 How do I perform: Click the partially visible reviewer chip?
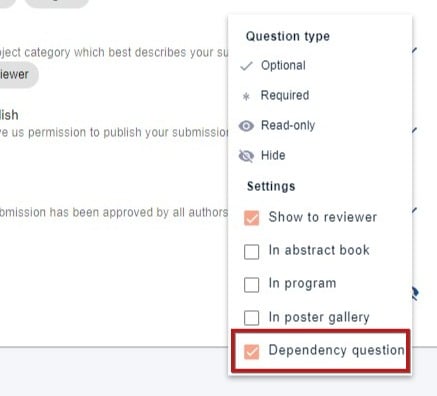17,74
